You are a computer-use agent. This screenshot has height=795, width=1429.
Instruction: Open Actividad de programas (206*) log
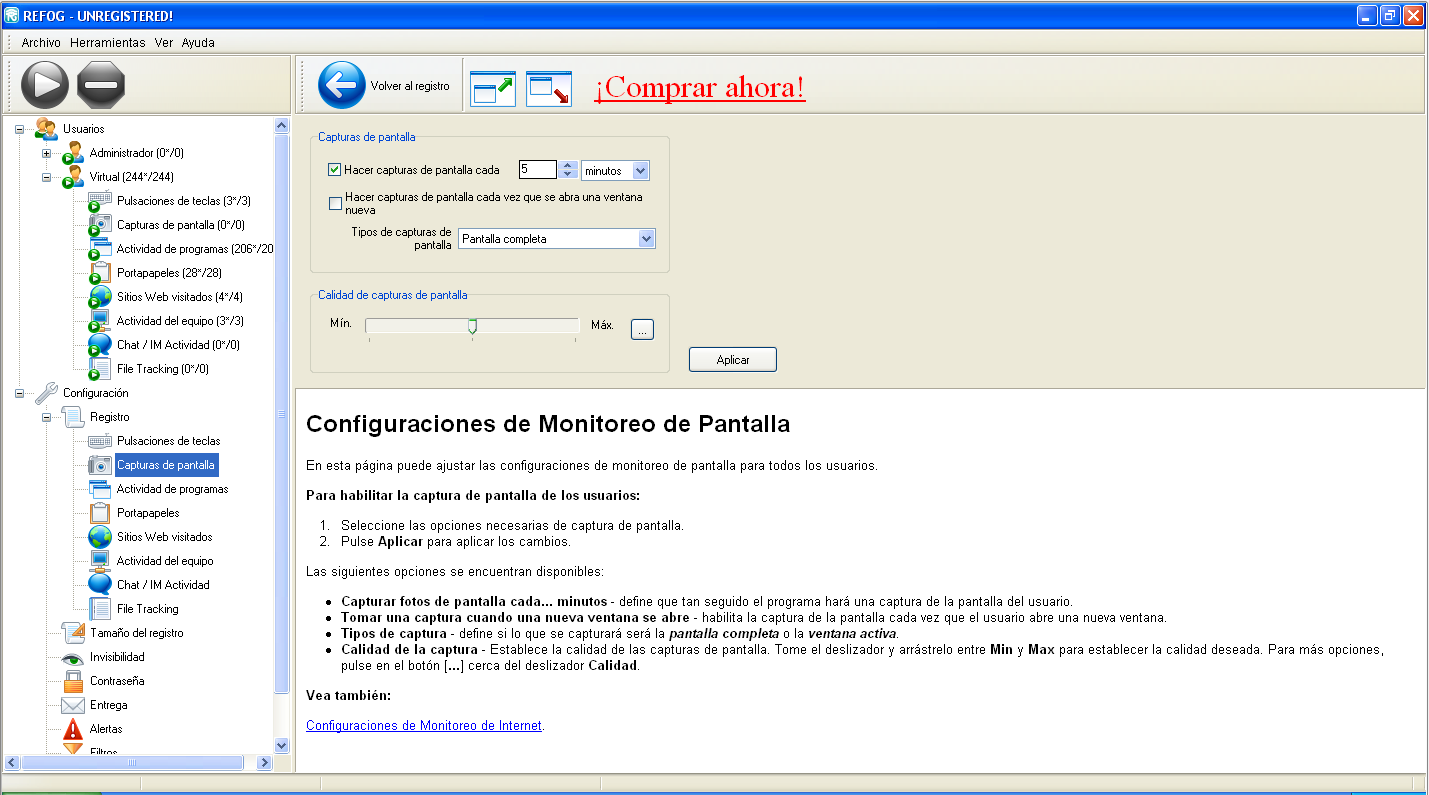194,249
